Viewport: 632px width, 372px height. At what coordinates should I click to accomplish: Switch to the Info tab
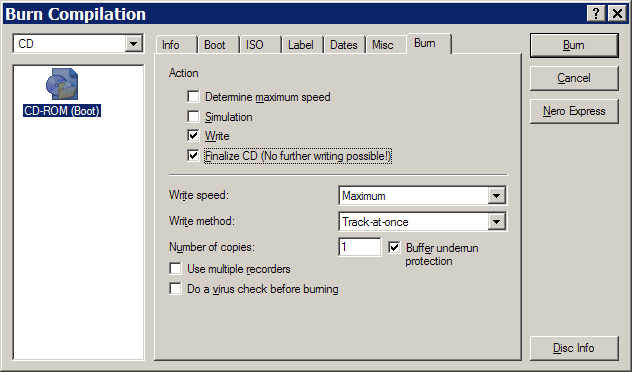(x=176, y=45)
